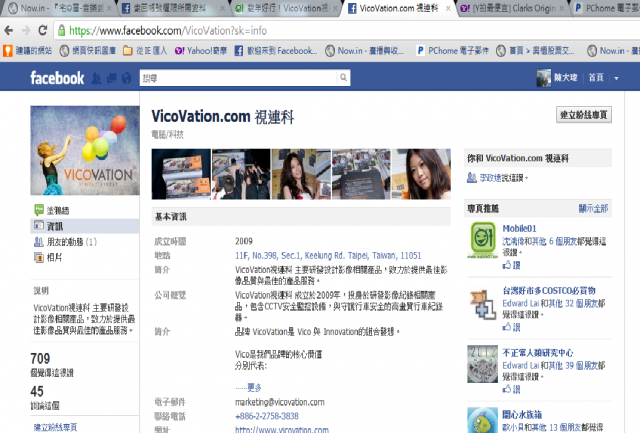Open fifth photo strip thumbnail of smiling woman
The height and width of the screenshot is (433, 640).
(421, 174)
